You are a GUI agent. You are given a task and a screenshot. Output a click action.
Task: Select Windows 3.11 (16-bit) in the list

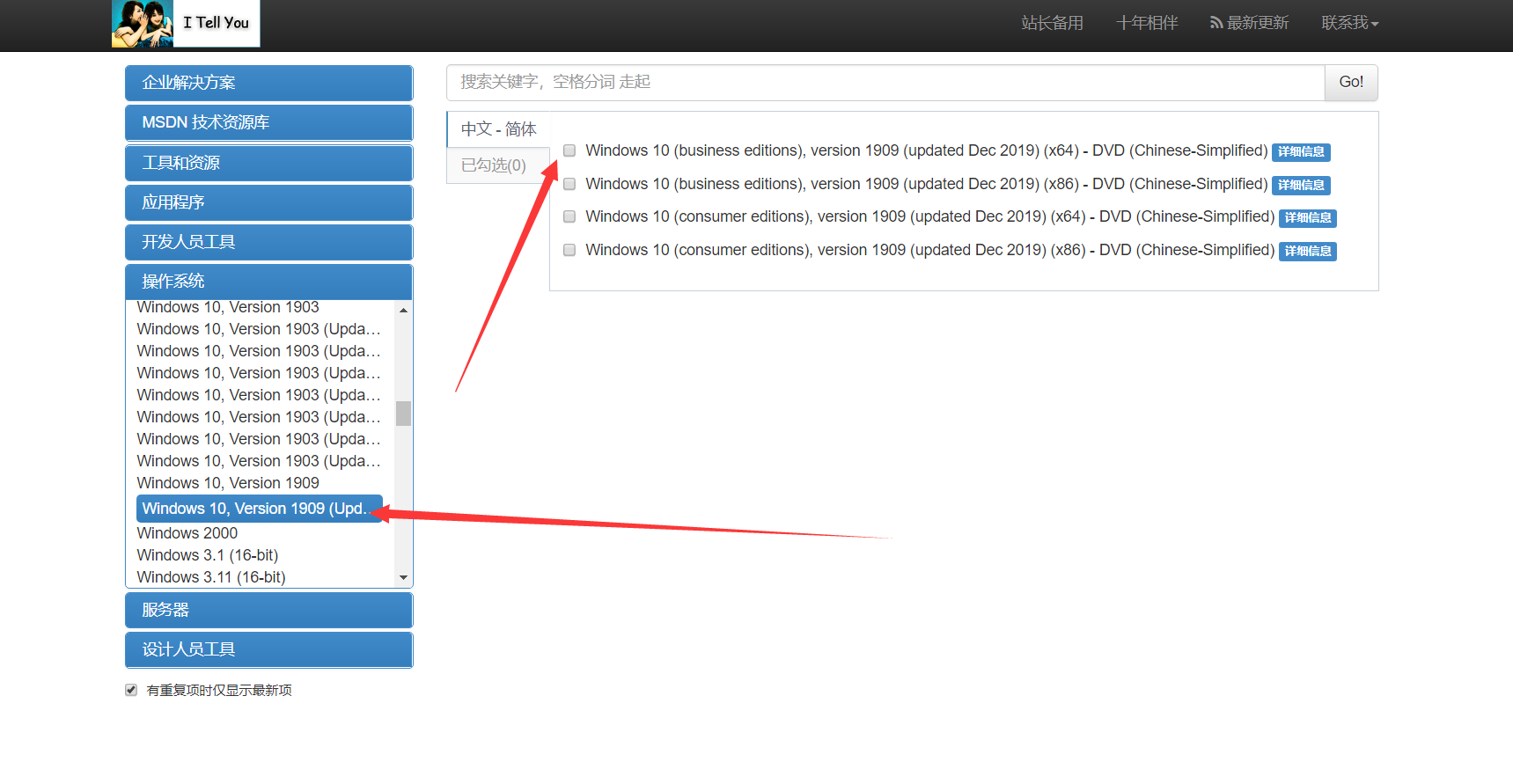coord(211,577)
